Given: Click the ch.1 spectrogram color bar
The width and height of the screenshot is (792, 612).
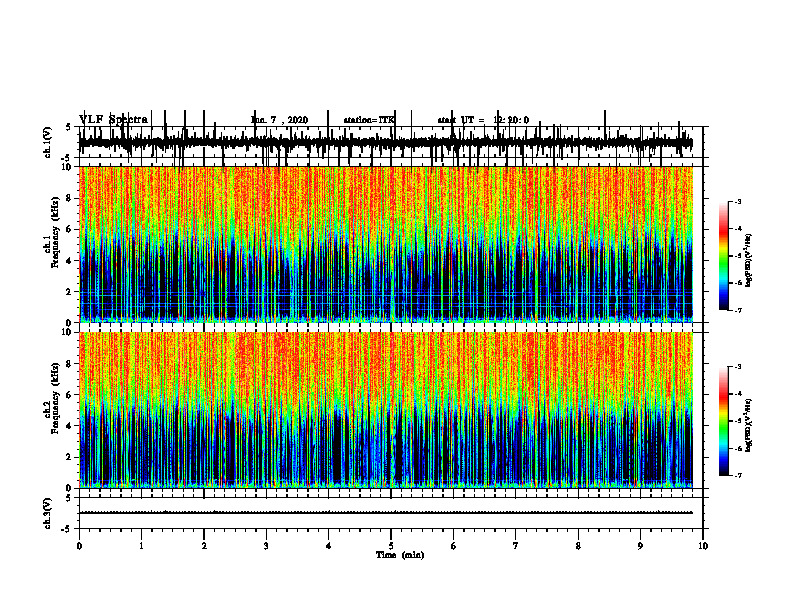Looking at the screenshot, I should point(723,256).
